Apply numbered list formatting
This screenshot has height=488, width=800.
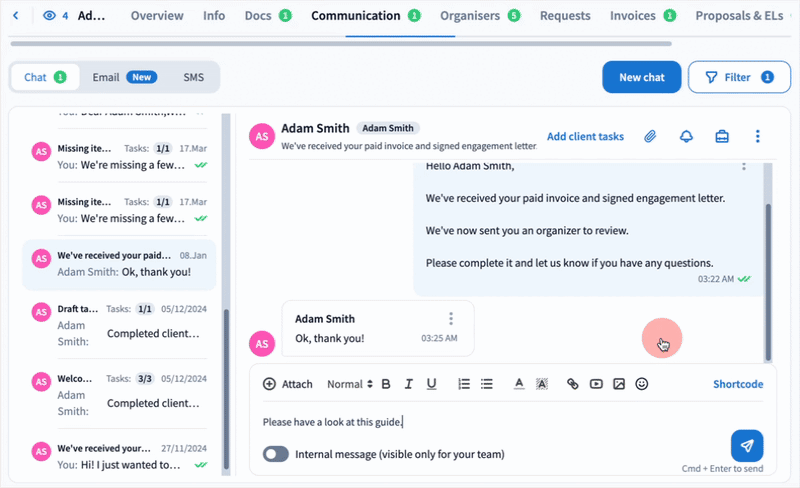click(464, 384)
